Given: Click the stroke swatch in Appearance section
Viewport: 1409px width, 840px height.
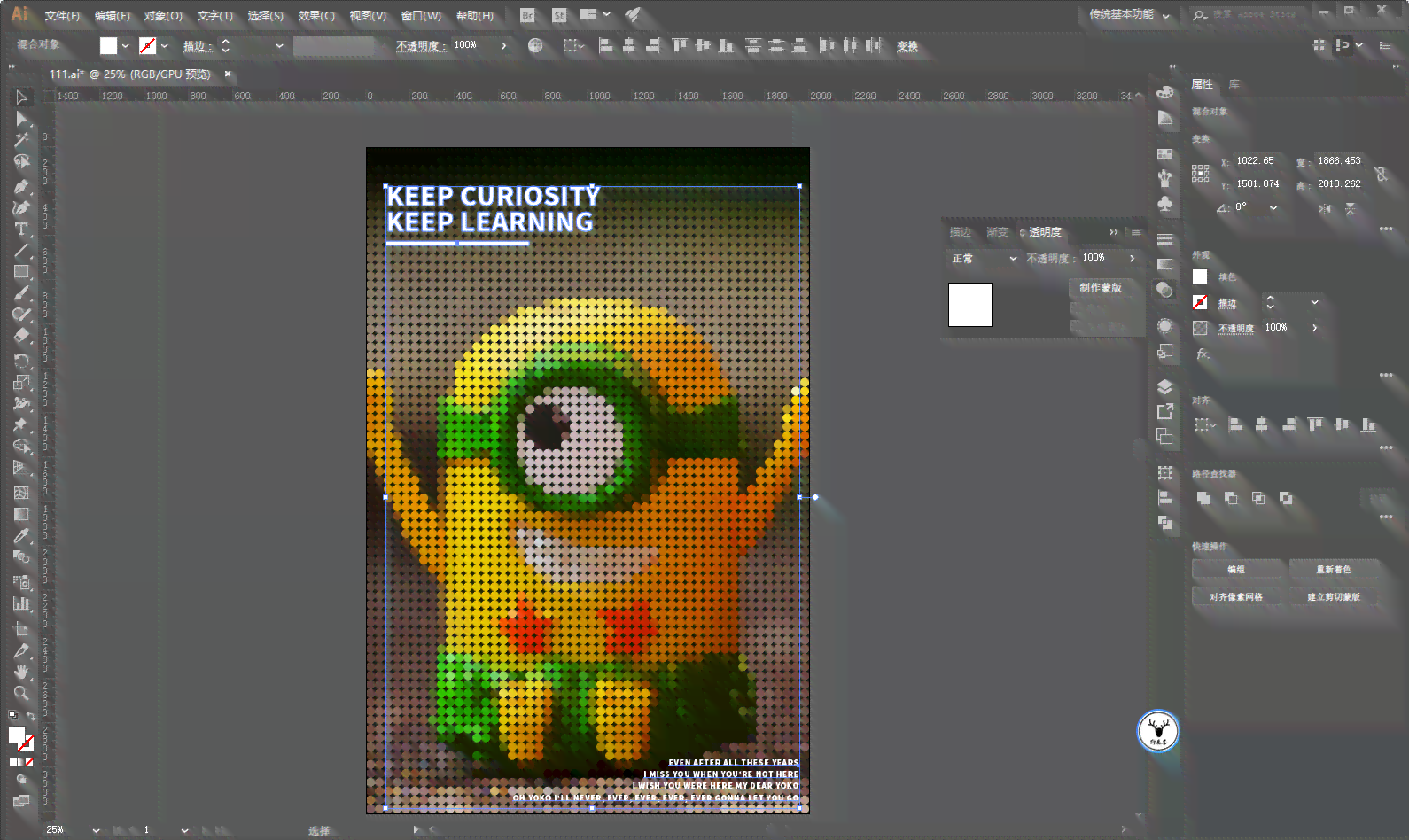Looking at the screenshot, I should pos(1200,302).
